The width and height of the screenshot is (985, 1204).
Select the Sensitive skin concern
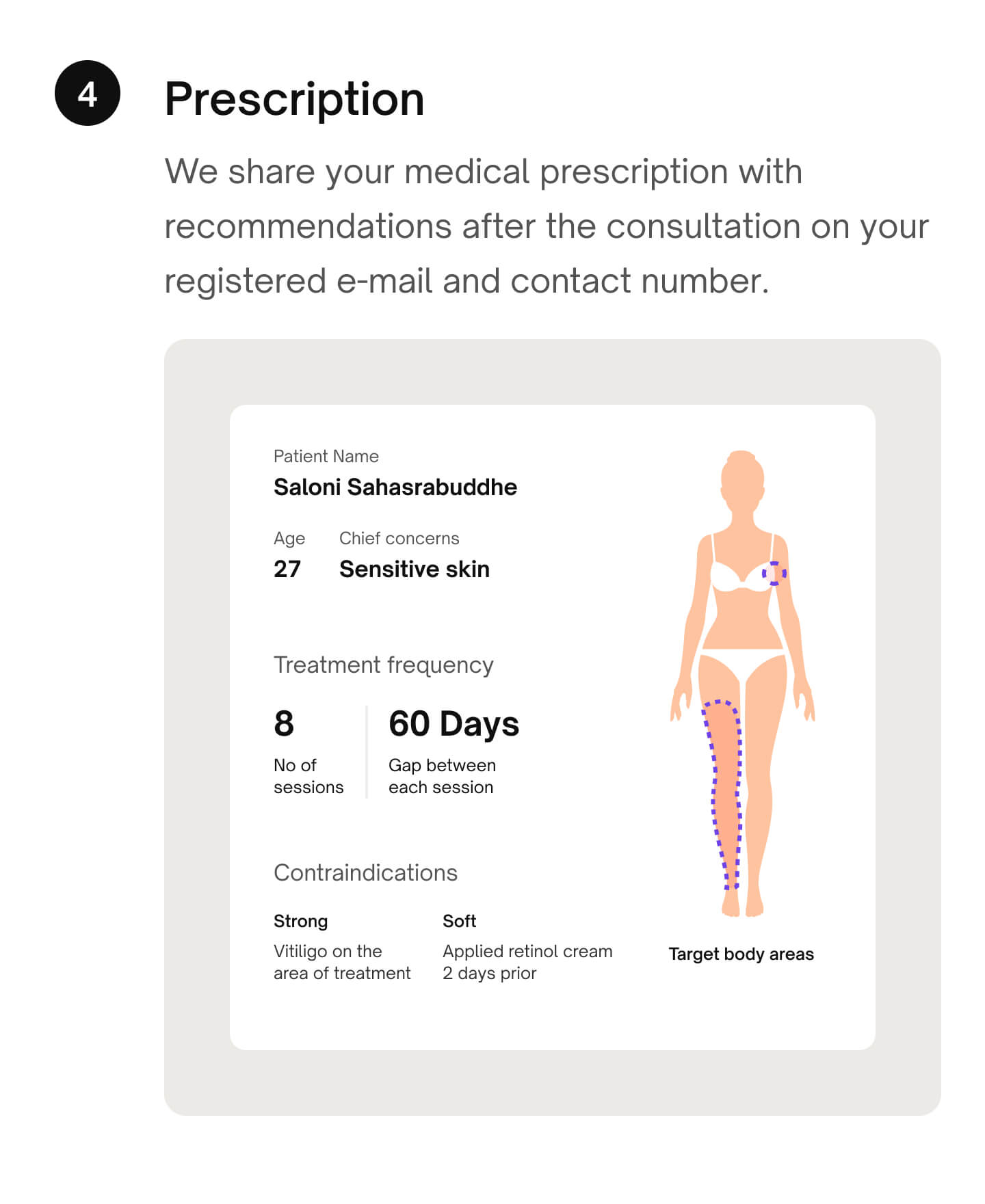pos(414,569)
